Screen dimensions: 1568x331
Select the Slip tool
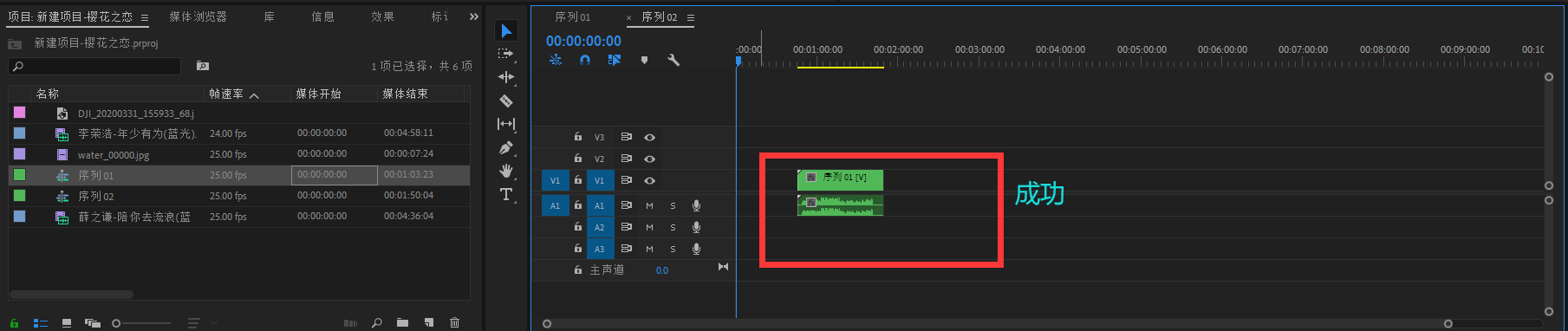pyautogui.click(x=506, y=124)
